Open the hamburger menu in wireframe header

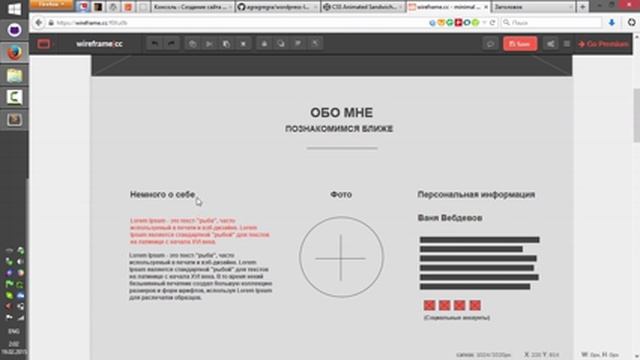(x=567, y=44)
